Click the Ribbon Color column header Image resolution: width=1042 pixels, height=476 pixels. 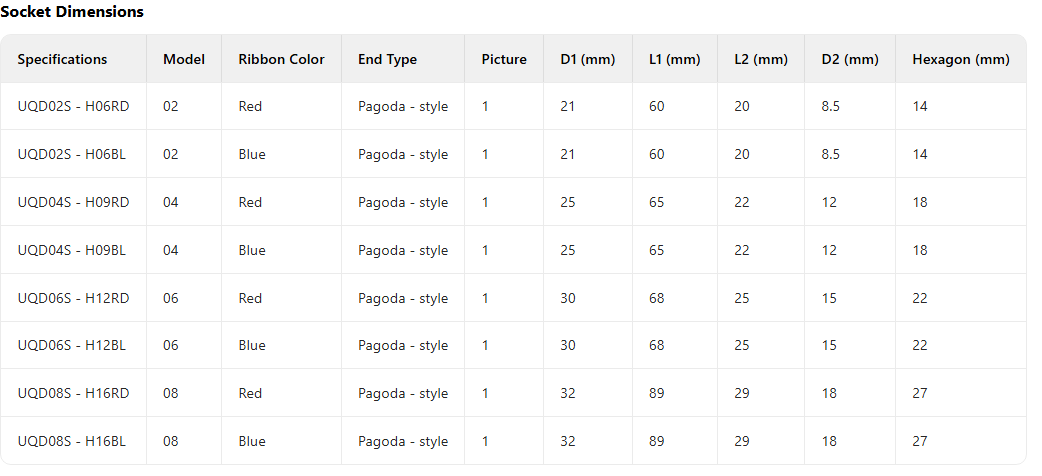[x=281, y=59]
